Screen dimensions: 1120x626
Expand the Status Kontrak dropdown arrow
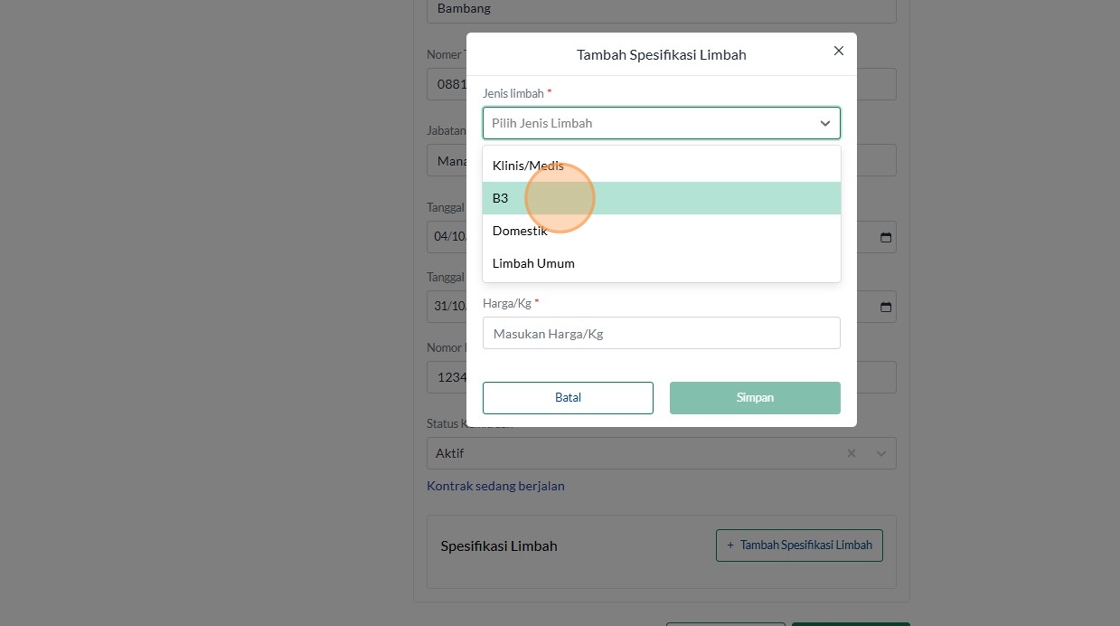[x=881, y=453]
